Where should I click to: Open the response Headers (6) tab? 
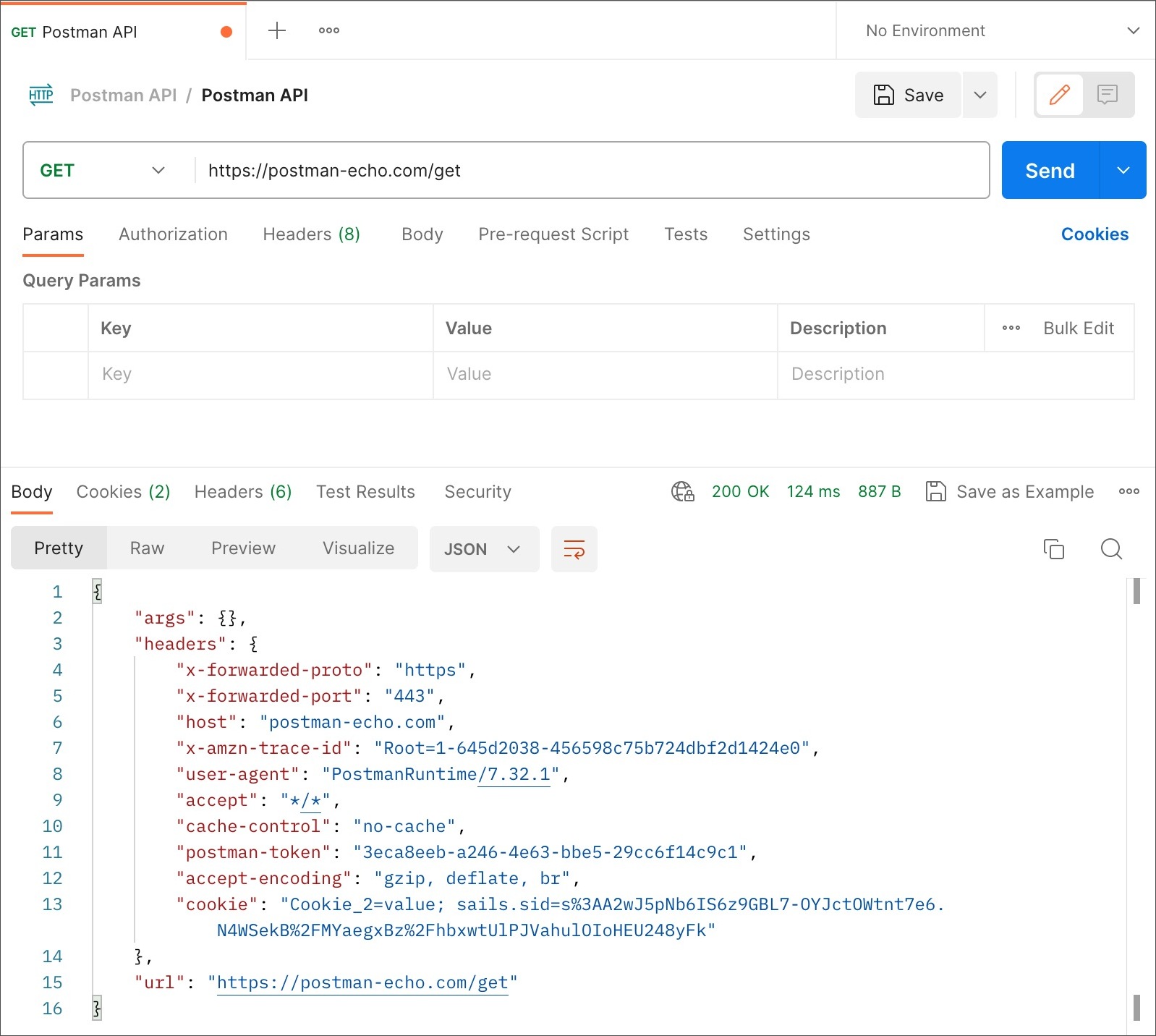243,492
